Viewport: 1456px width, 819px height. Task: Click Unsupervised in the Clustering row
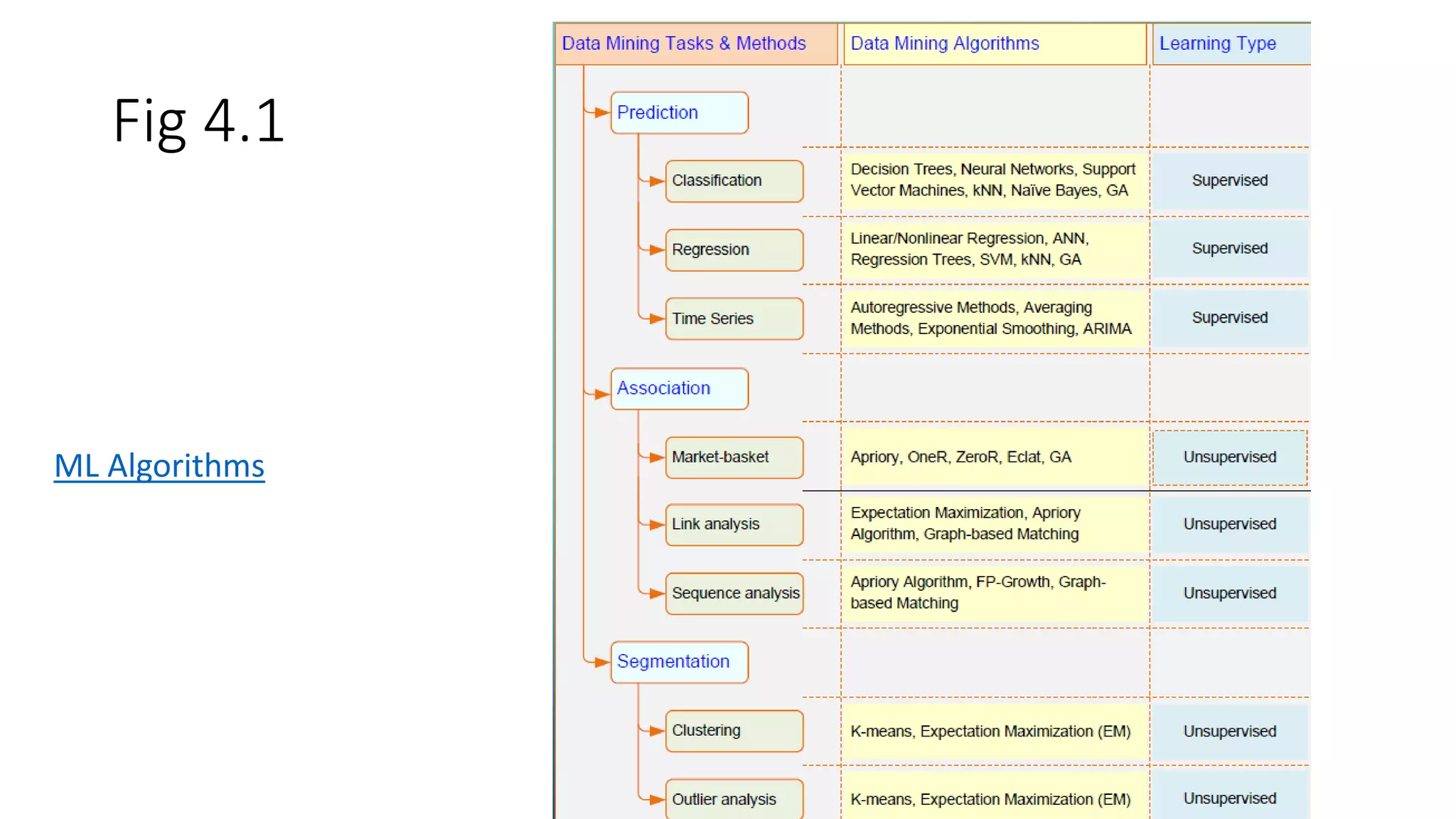click(x=1230, y=732)
